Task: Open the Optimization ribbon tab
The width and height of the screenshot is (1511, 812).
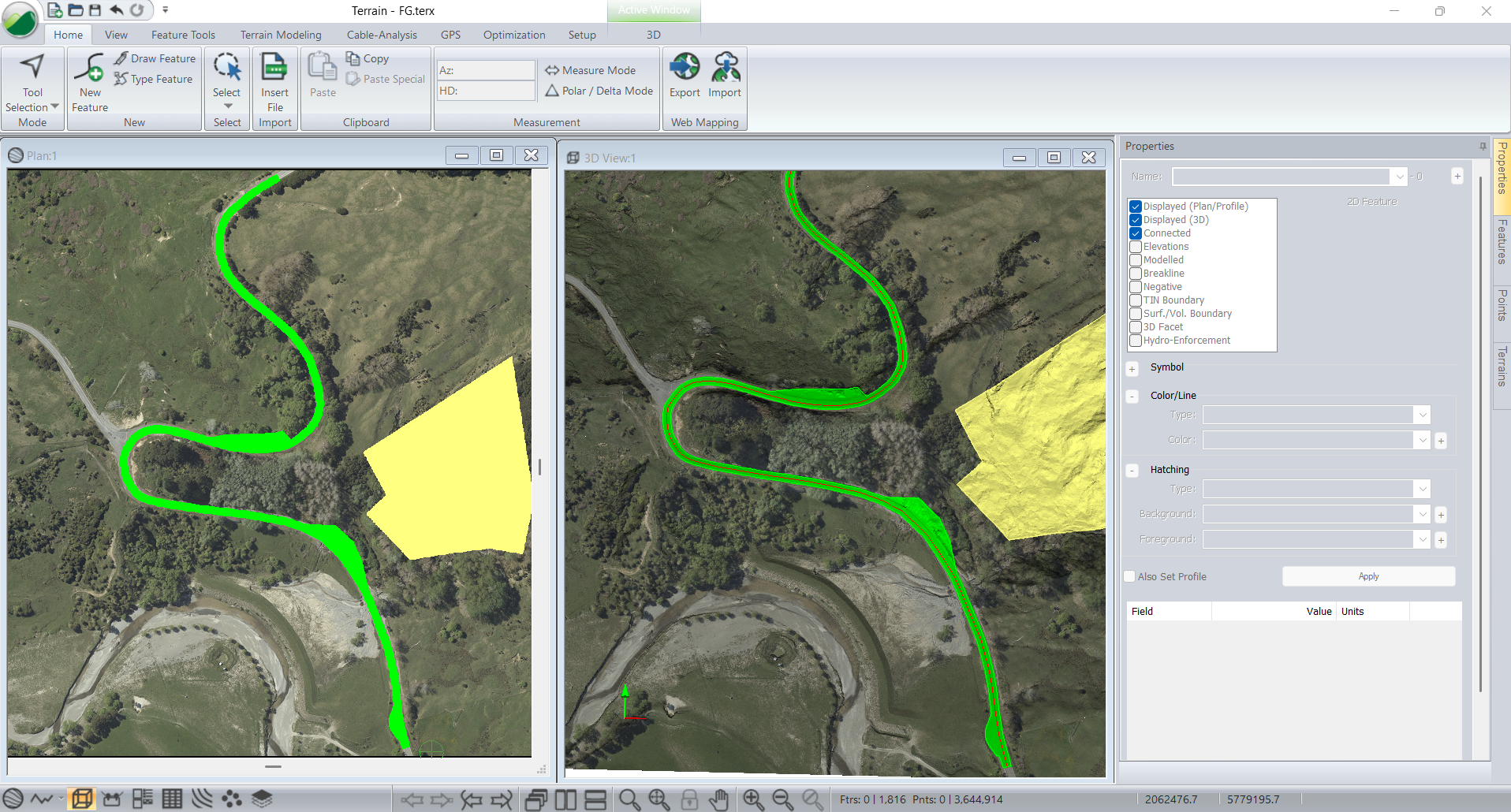Action: click(514, 35)
